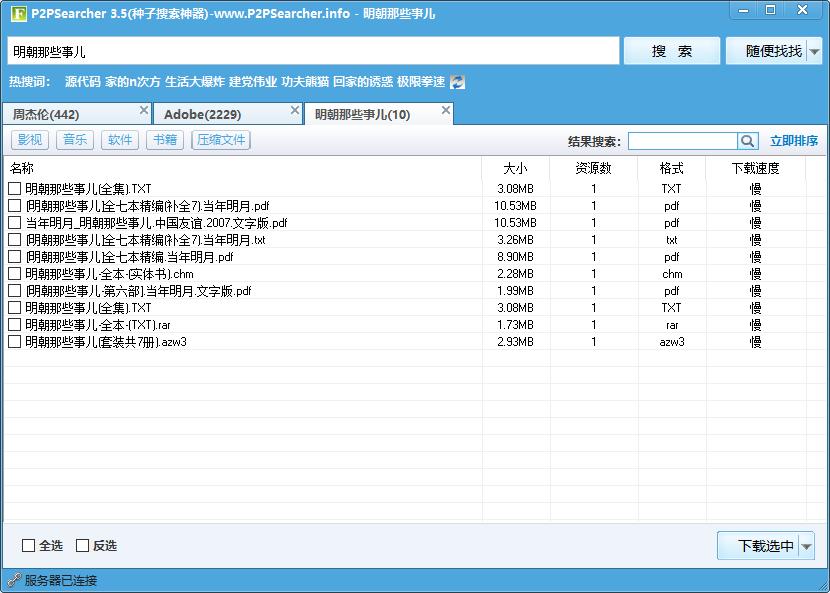Click hot word 生活大爆炸
This screenshot has width=830, height=593.
point(195,82)
